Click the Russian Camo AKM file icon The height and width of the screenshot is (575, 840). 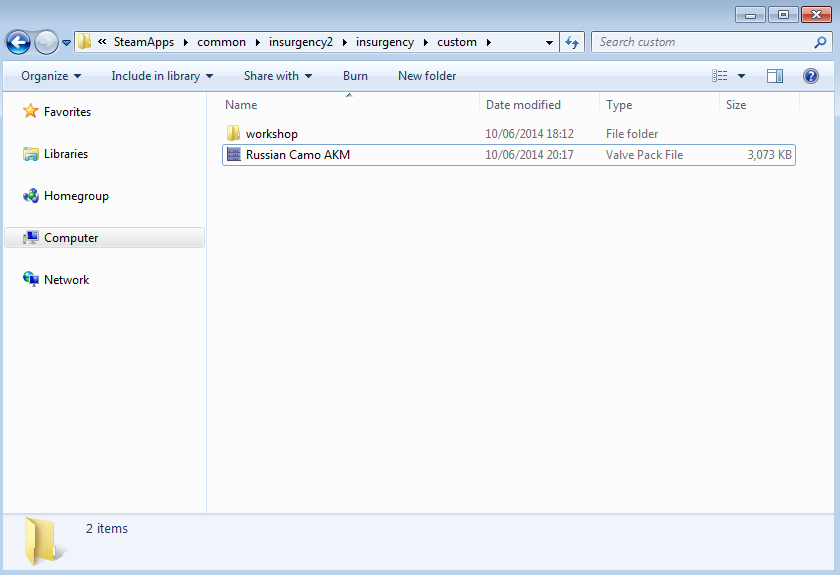pyautogui.click(x=234, y=154)
